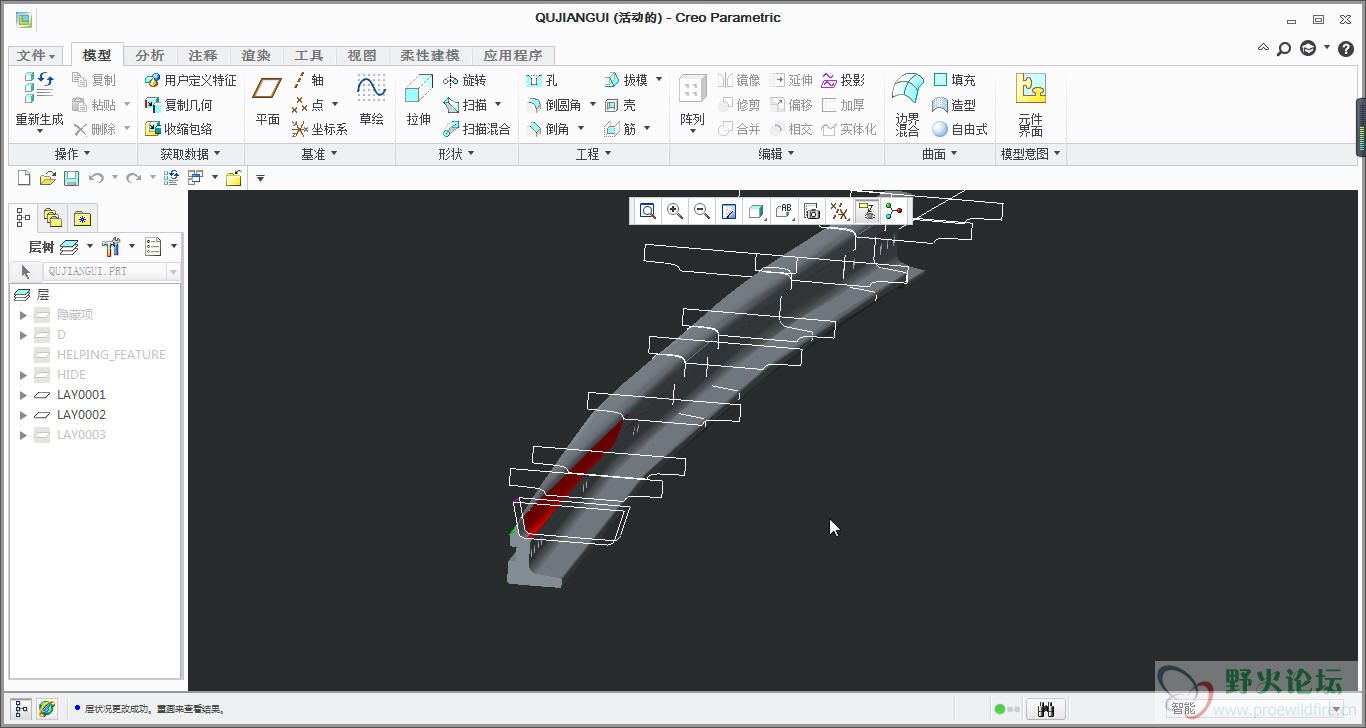The width and height of the screenshot is (1366, 728).
Task: Click the 壳 (Shell) tool
Action: pos(620,104)
